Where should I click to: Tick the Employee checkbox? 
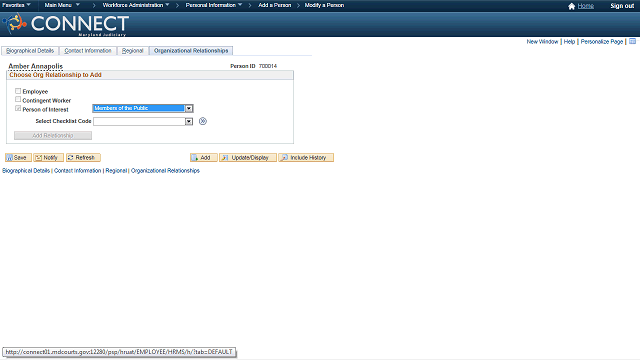pos(18,91)
